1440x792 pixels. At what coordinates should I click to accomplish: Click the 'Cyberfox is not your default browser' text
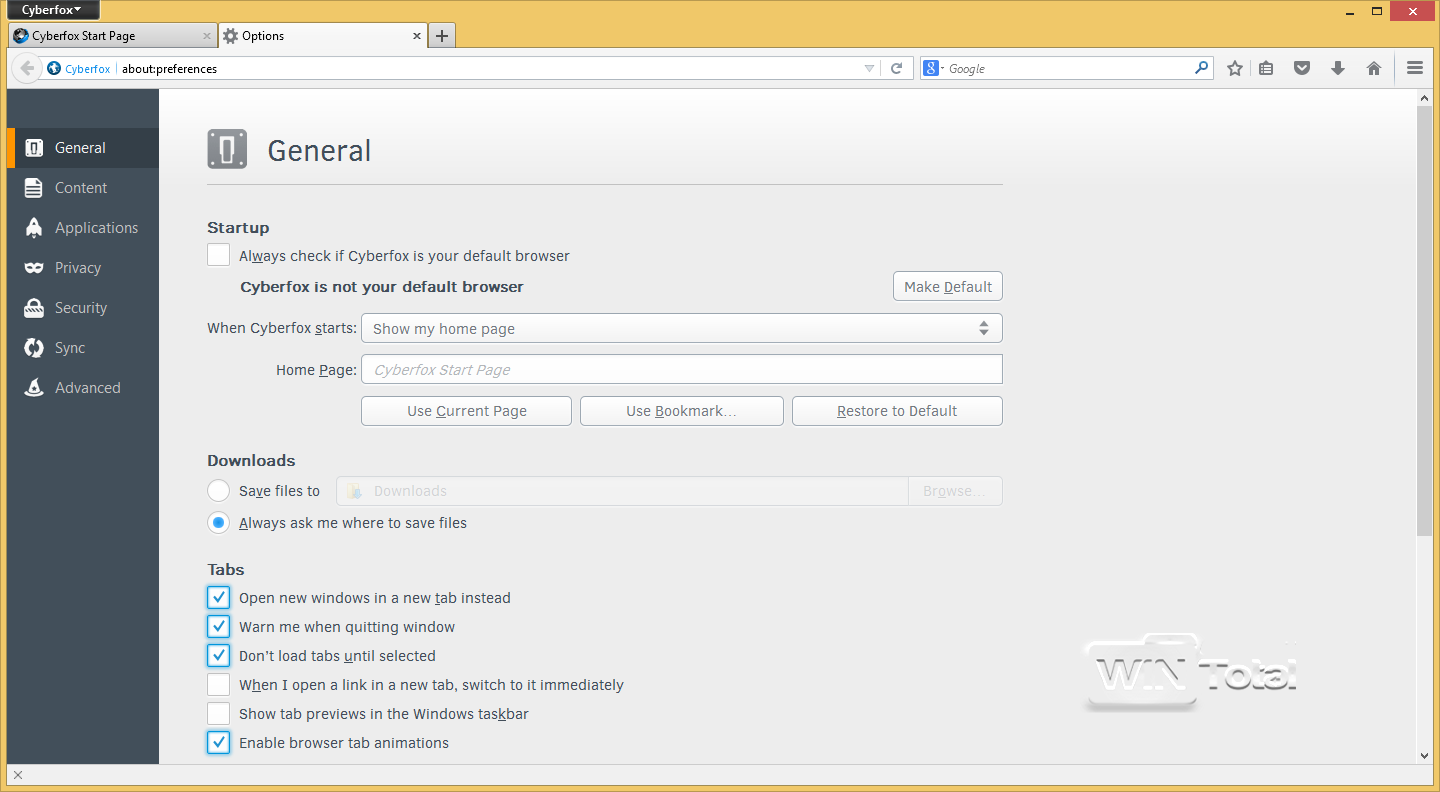[382, 287]
